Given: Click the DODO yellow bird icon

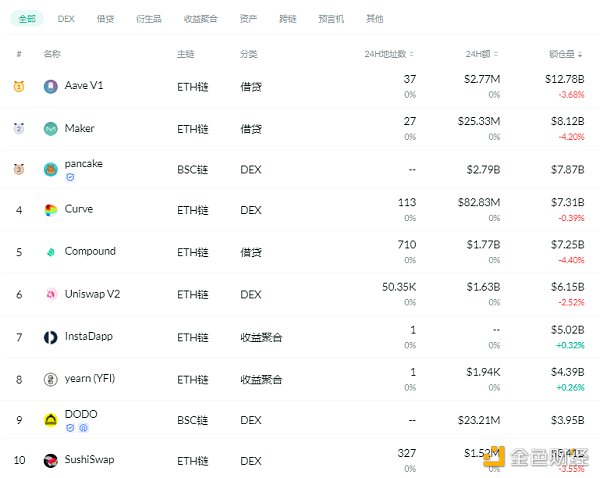Looking at the screenshot, I should click(50, 420).
